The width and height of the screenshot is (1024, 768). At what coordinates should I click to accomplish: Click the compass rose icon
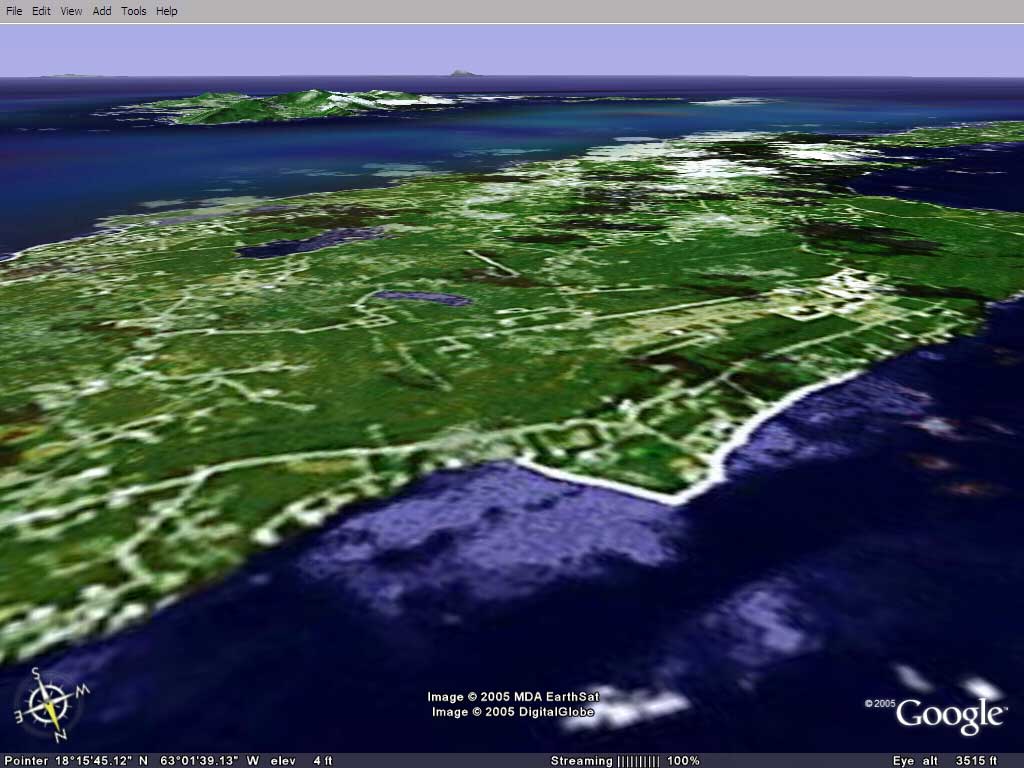click(x=47, y=703)
